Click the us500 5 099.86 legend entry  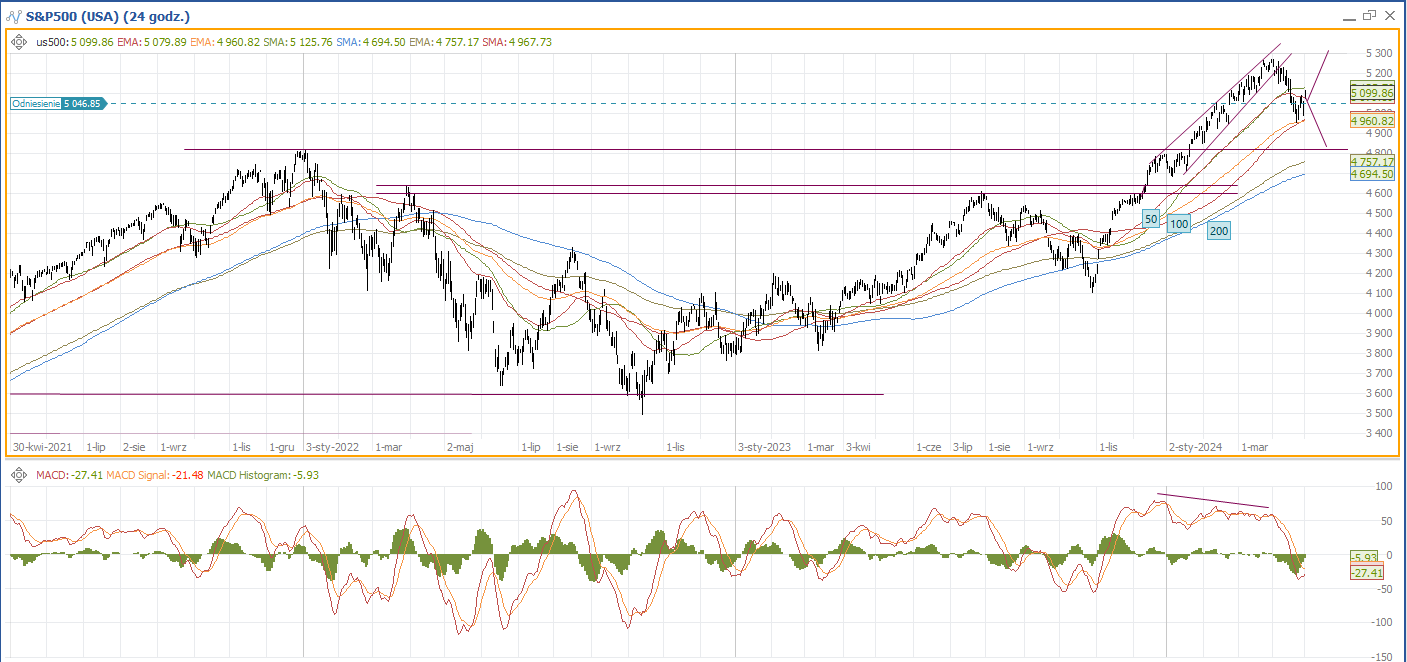click(x=72, y=42)
